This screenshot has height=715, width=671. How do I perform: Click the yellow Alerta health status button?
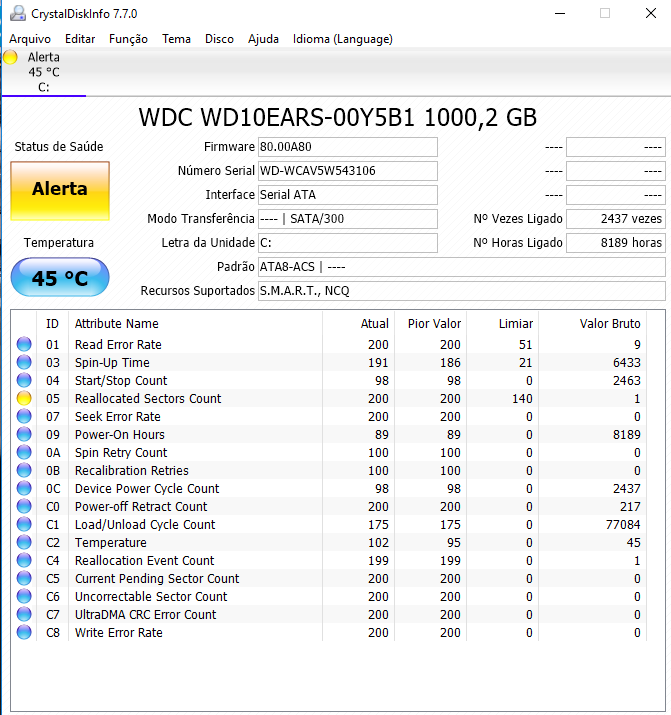60,191
